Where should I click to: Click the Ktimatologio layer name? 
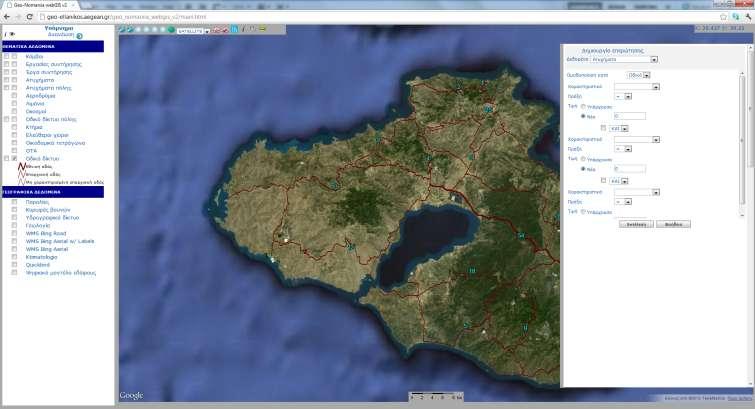[x=41, y=257]
